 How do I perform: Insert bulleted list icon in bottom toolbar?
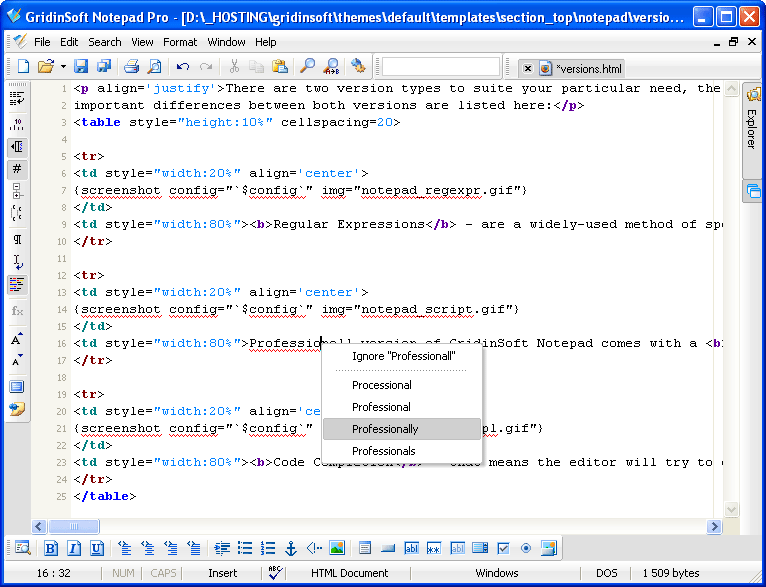pyautogui.click(x=245, y=548)
